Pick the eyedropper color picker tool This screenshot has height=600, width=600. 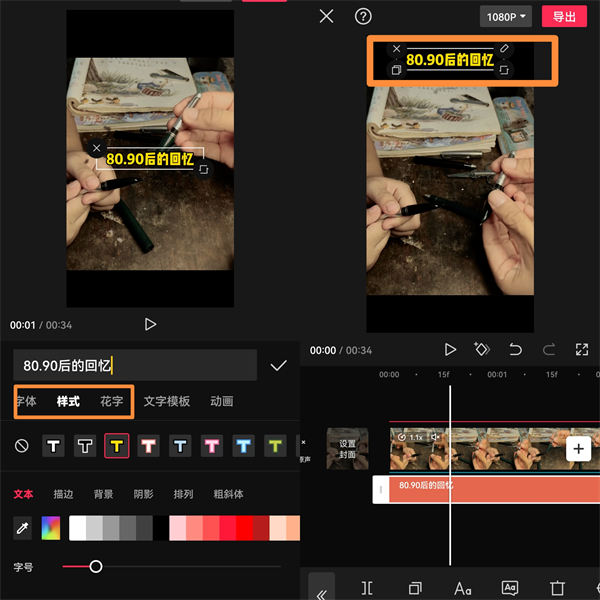coord(22,528)
